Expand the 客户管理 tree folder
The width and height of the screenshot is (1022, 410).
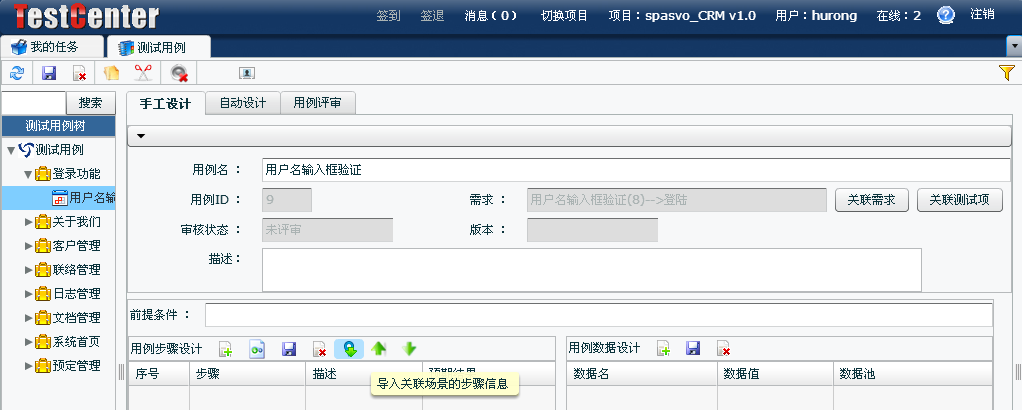(29, 246)
